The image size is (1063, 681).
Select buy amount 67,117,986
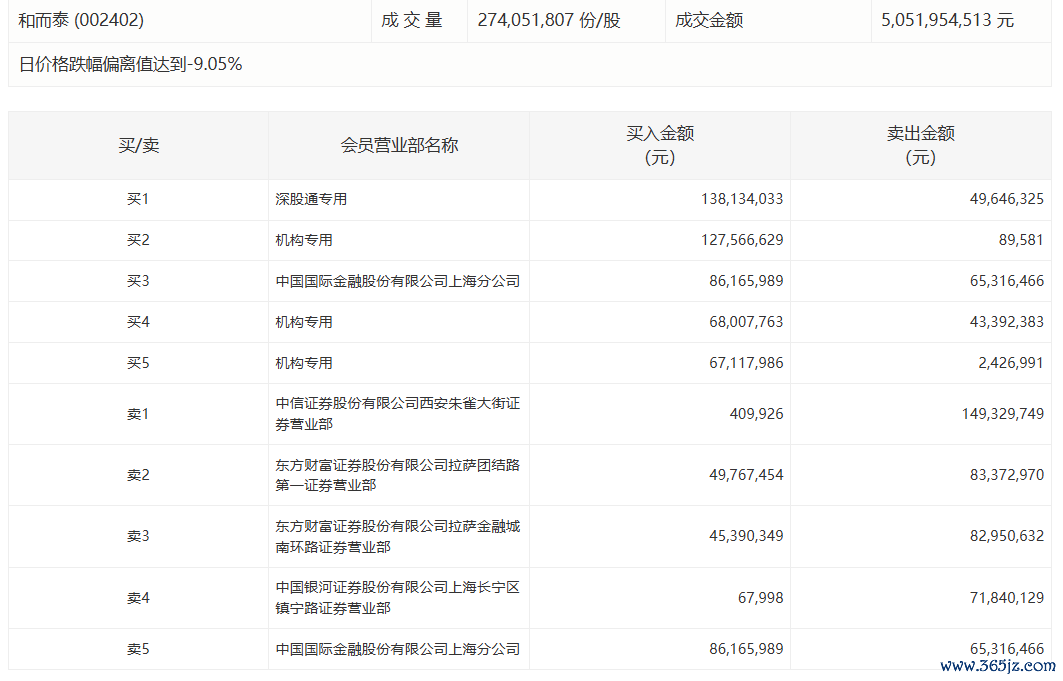[x=746, y=363]
